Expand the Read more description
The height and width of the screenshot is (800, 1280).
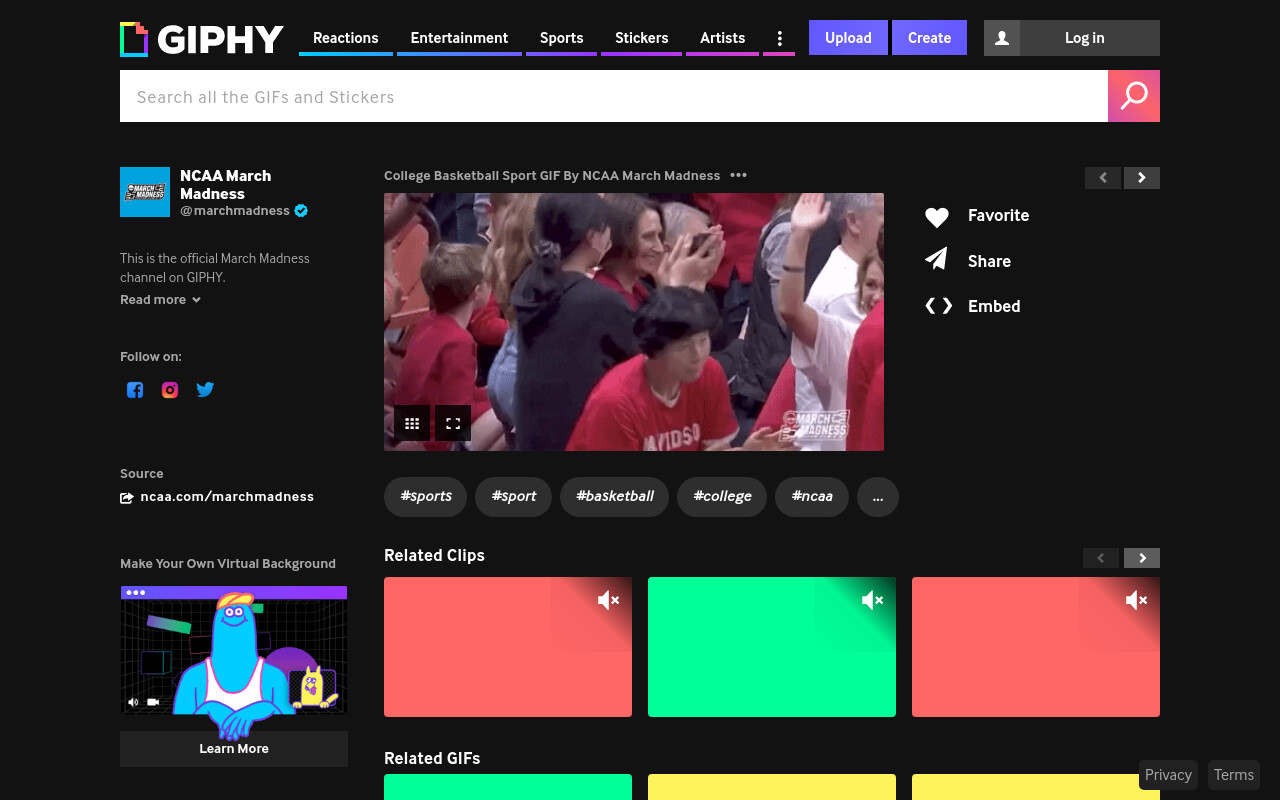160,300
